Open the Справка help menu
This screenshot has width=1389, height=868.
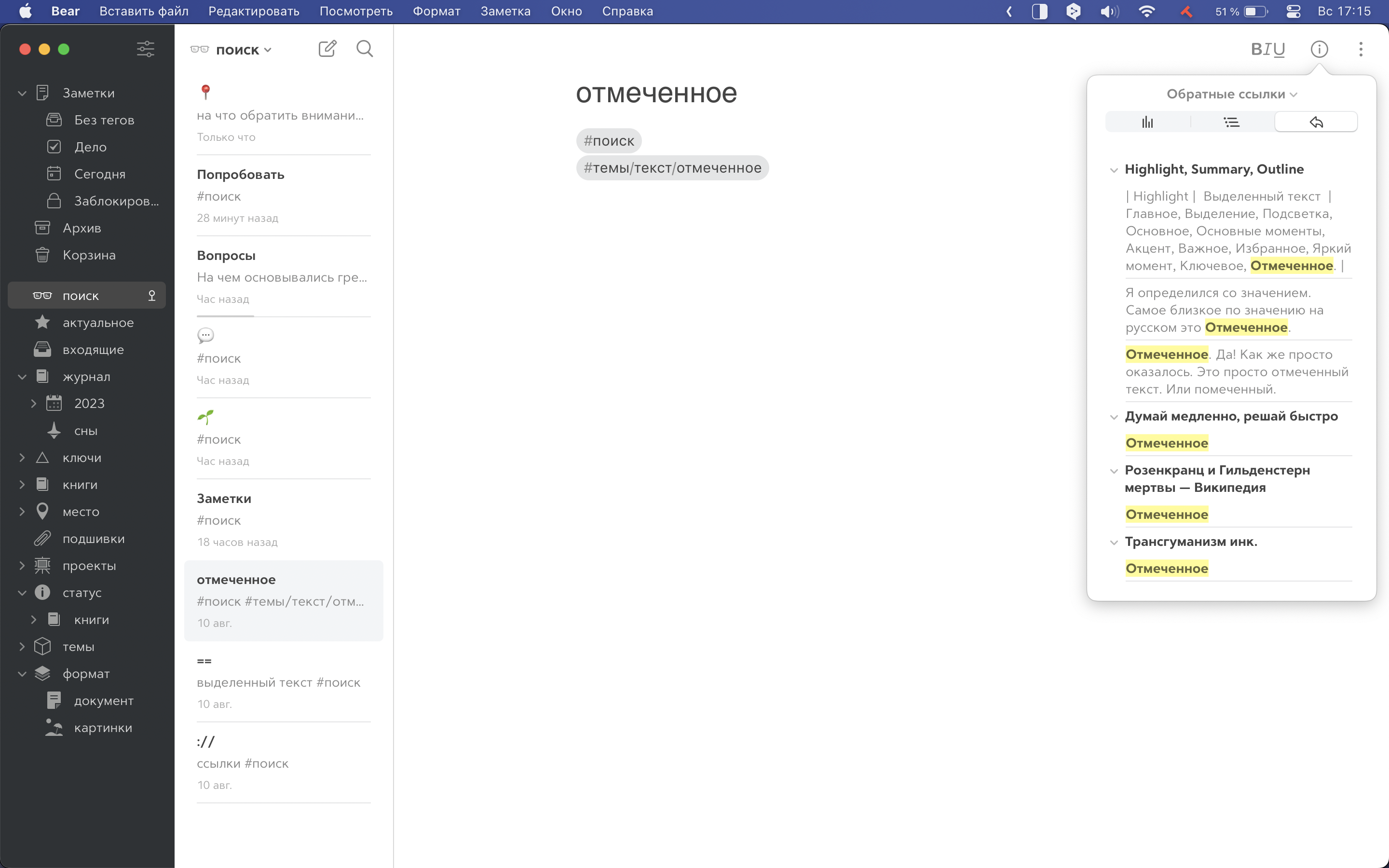point(627,12)
